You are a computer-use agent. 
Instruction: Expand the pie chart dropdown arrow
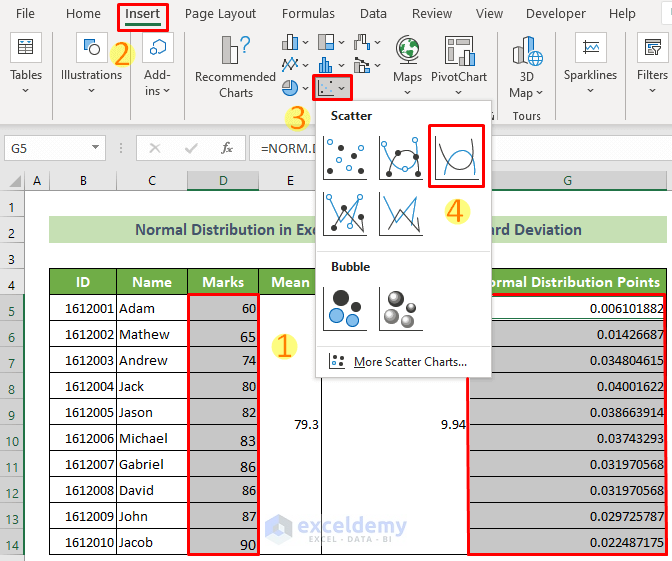pyautogui.click(x=306, y=88)
